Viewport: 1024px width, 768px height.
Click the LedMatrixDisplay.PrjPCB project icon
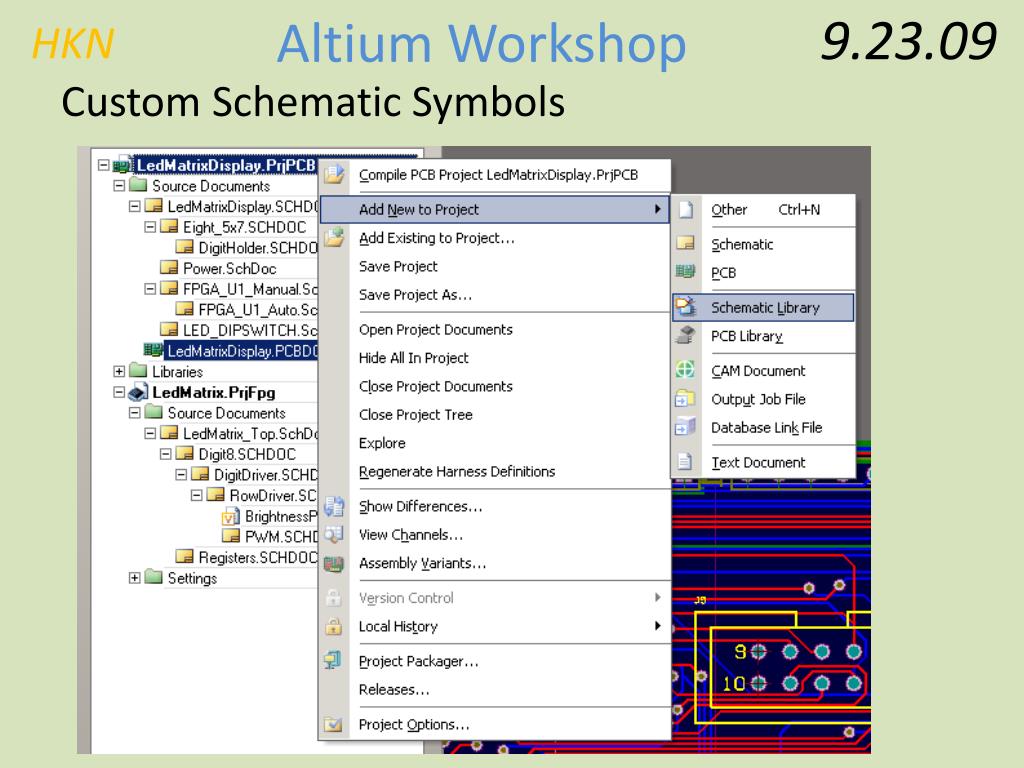pos(123,165)
